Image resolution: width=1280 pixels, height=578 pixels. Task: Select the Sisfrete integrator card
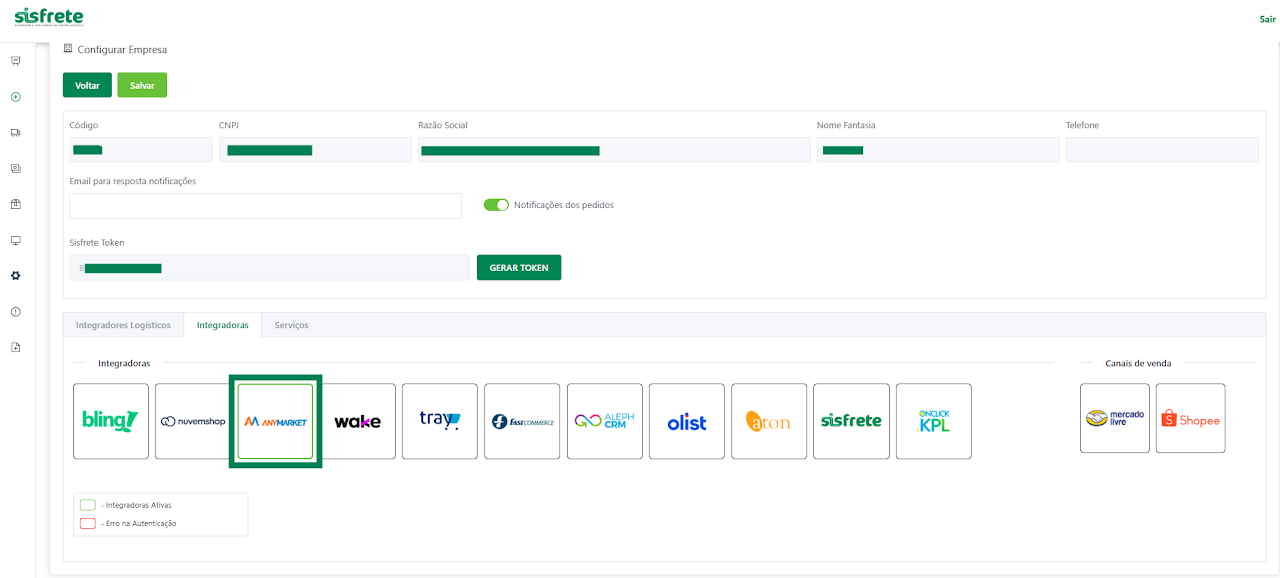[x=851, y=421]
